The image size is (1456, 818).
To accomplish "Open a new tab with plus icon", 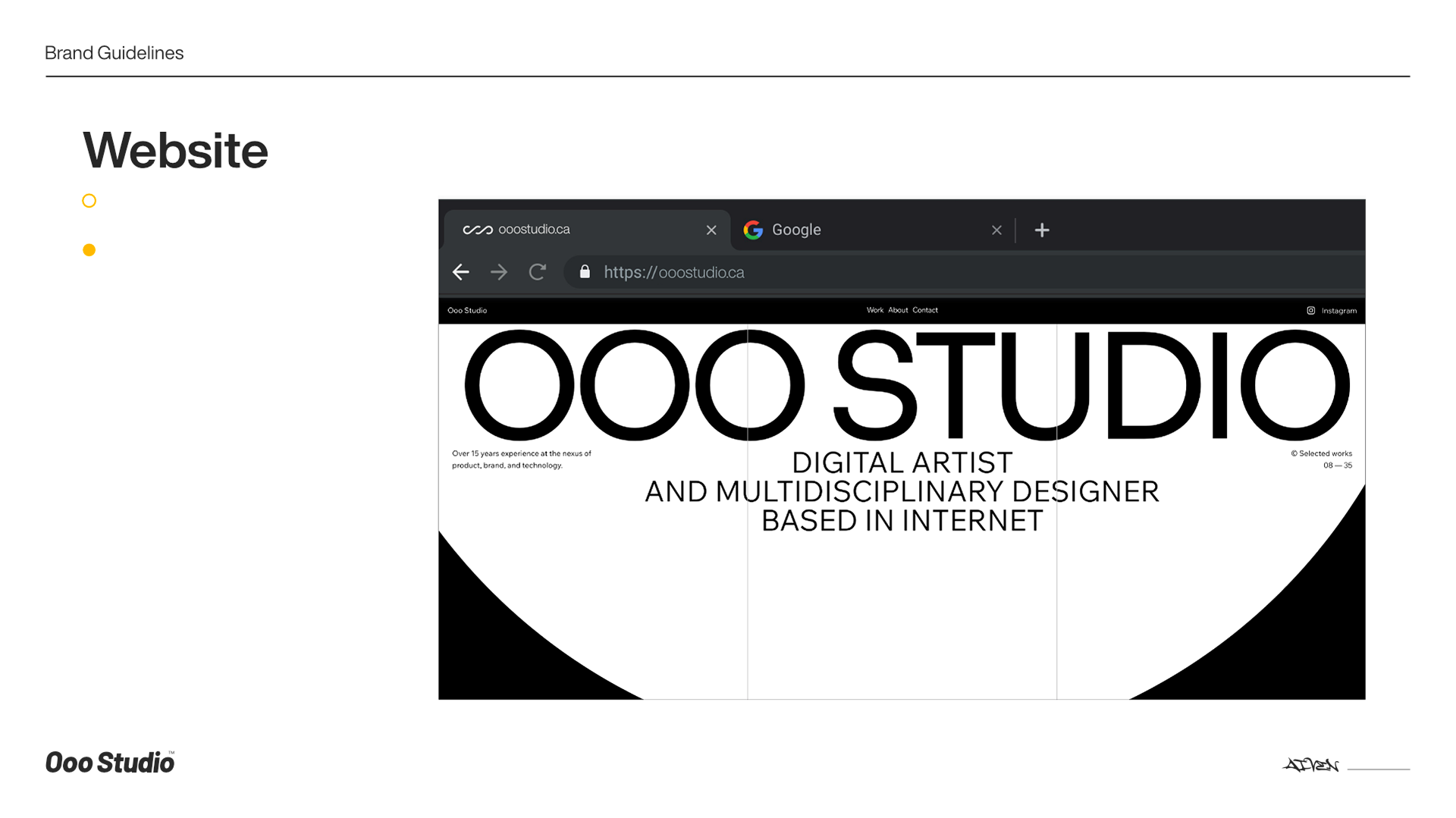I will [x=1042, y=230].
